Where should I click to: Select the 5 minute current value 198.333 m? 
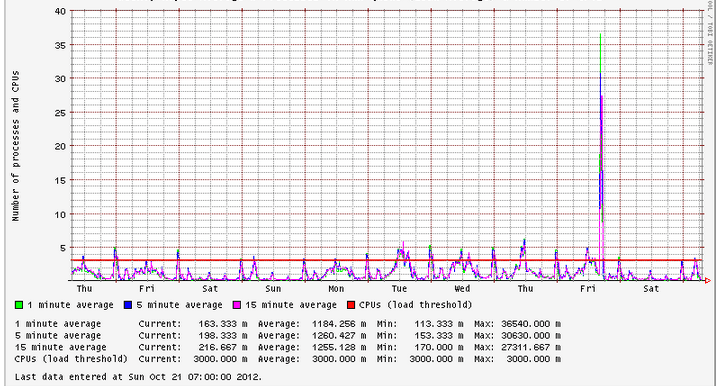point(222,336)
